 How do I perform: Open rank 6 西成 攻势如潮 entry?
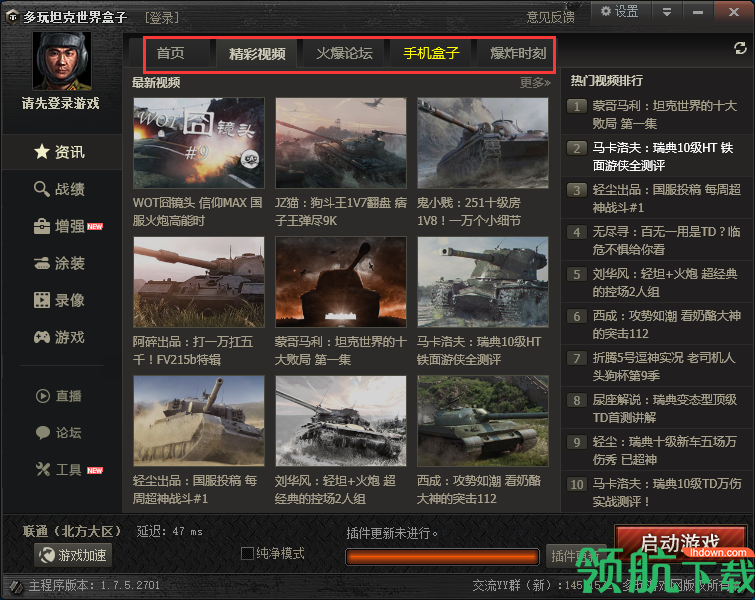(656, 325)
